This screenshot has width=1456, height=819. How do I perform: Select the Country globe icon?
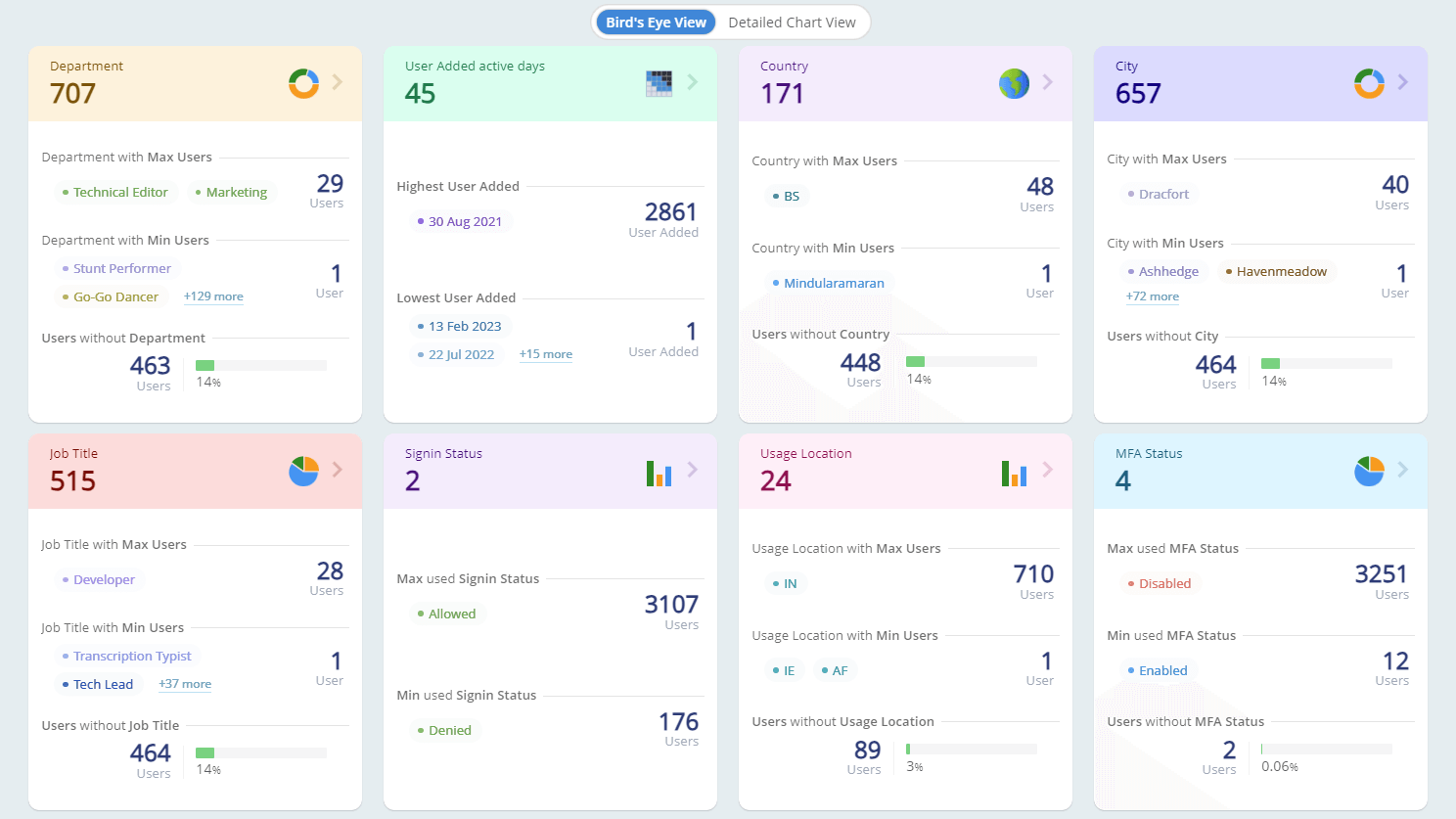tap(1014, 83)
